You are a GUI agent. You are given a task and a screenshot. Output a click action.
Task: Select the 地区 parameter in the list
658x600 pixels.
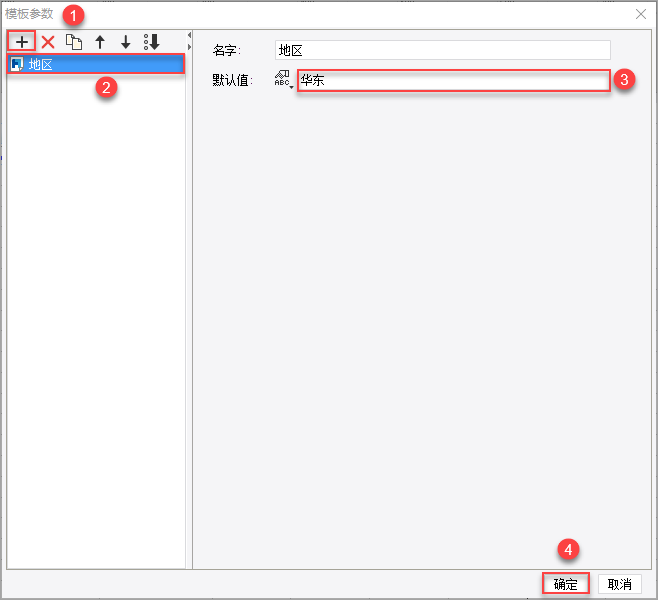pos(96,64)
